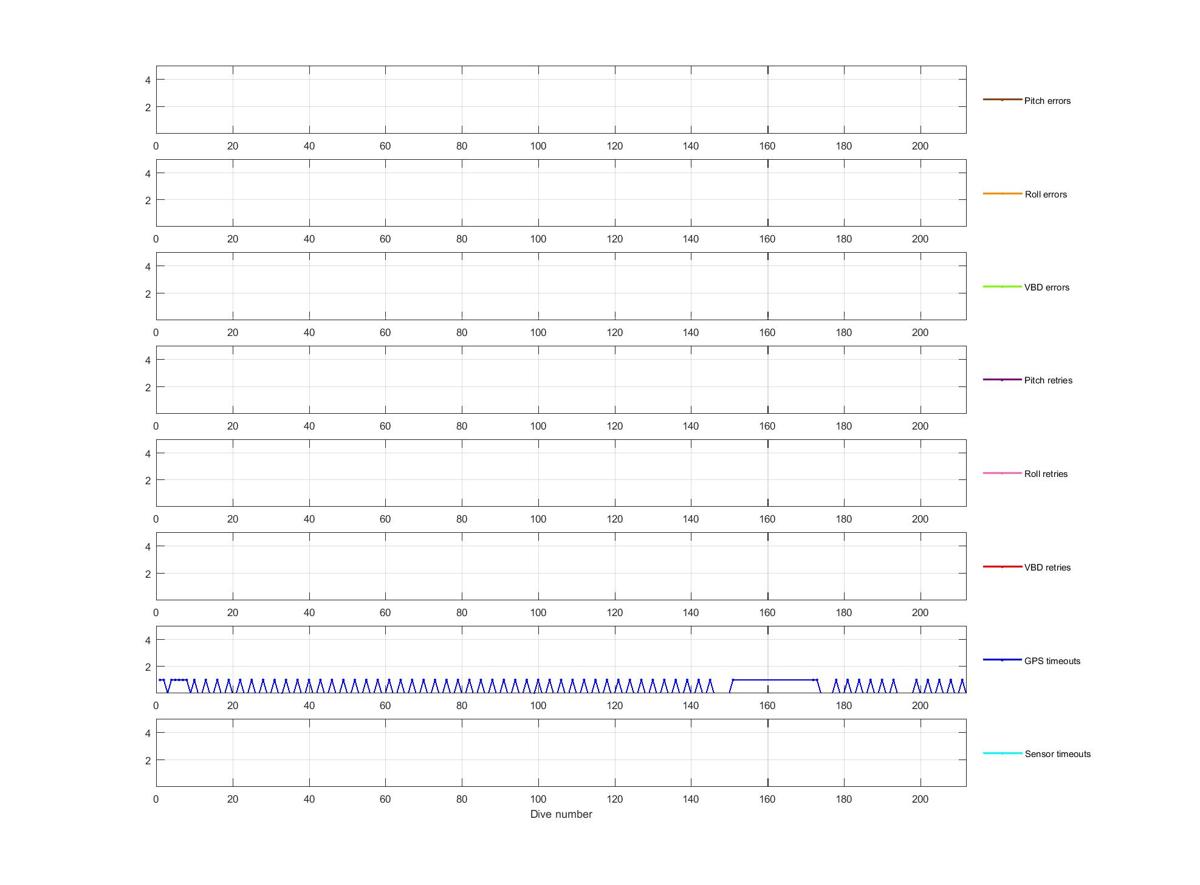
Task: Click the VBD retries legend label
Action: coord(1048,568)
